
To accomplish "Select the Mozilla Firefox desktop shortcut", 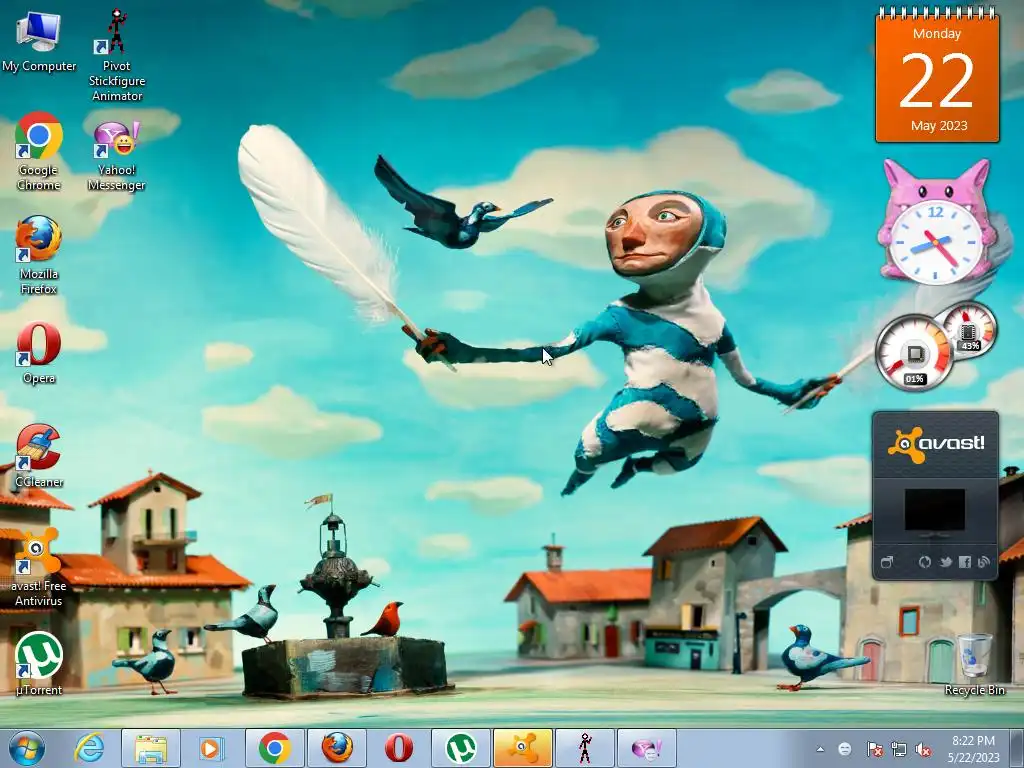I will (39, 255).
